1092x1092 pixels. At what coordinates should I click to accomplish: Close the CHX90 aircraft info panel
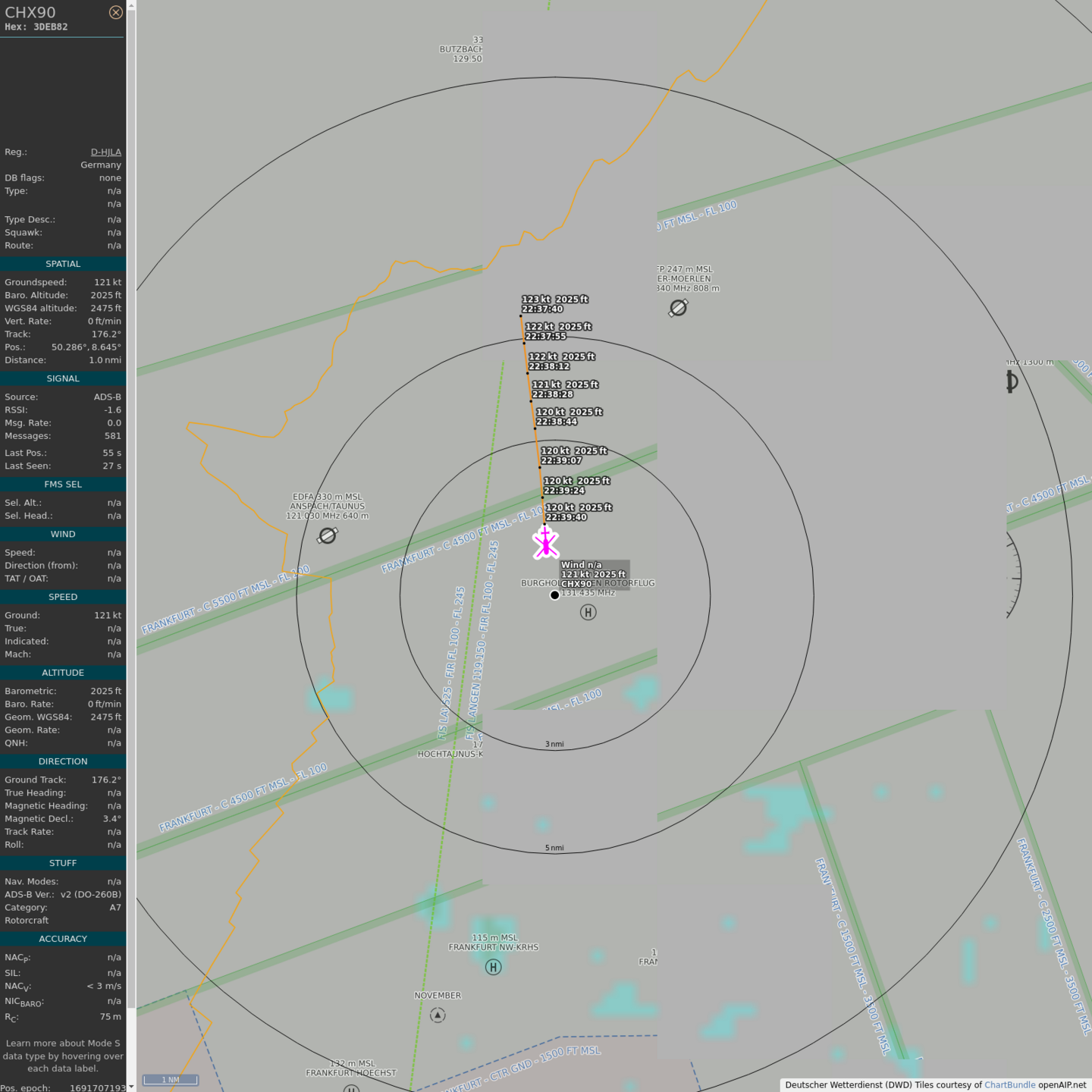click(115, 12)
